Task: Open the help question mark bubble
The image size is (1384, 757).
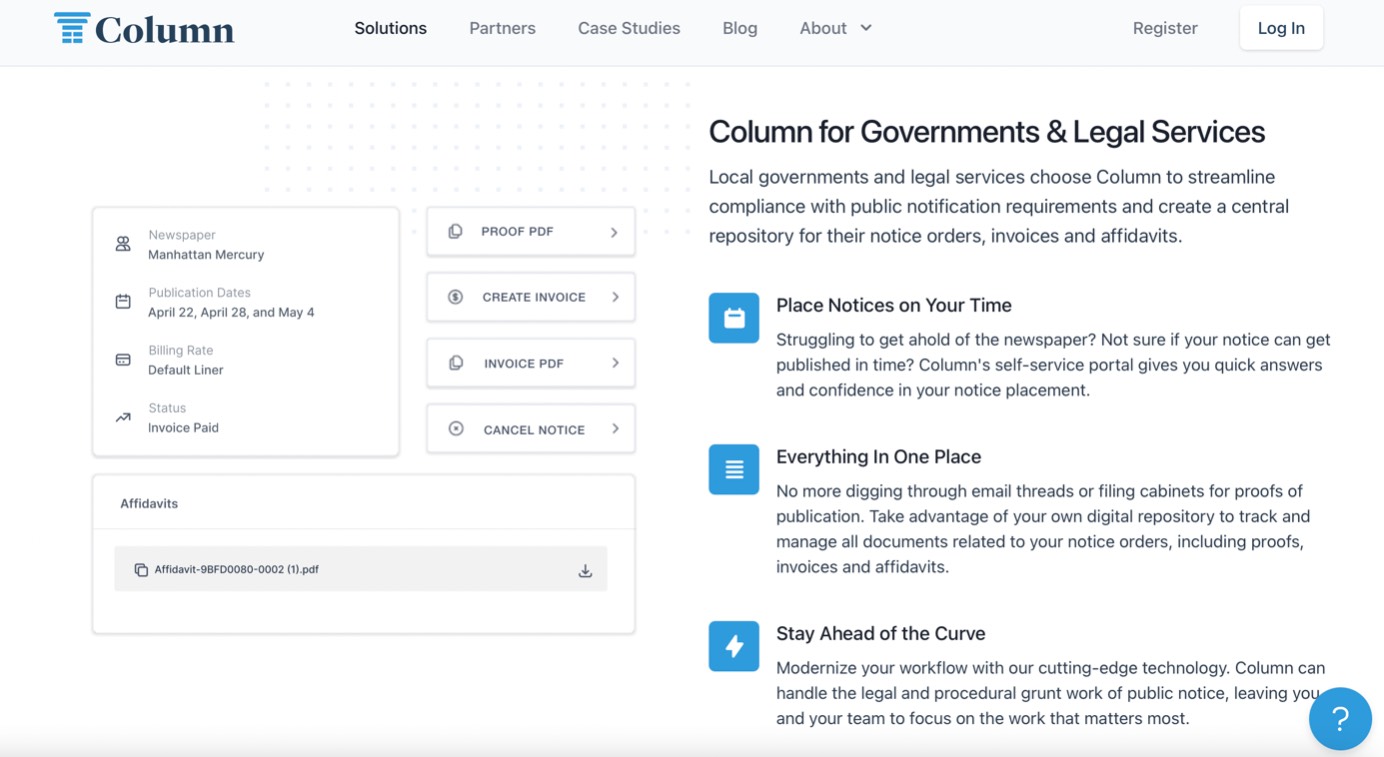Action: click(1340, 718)
